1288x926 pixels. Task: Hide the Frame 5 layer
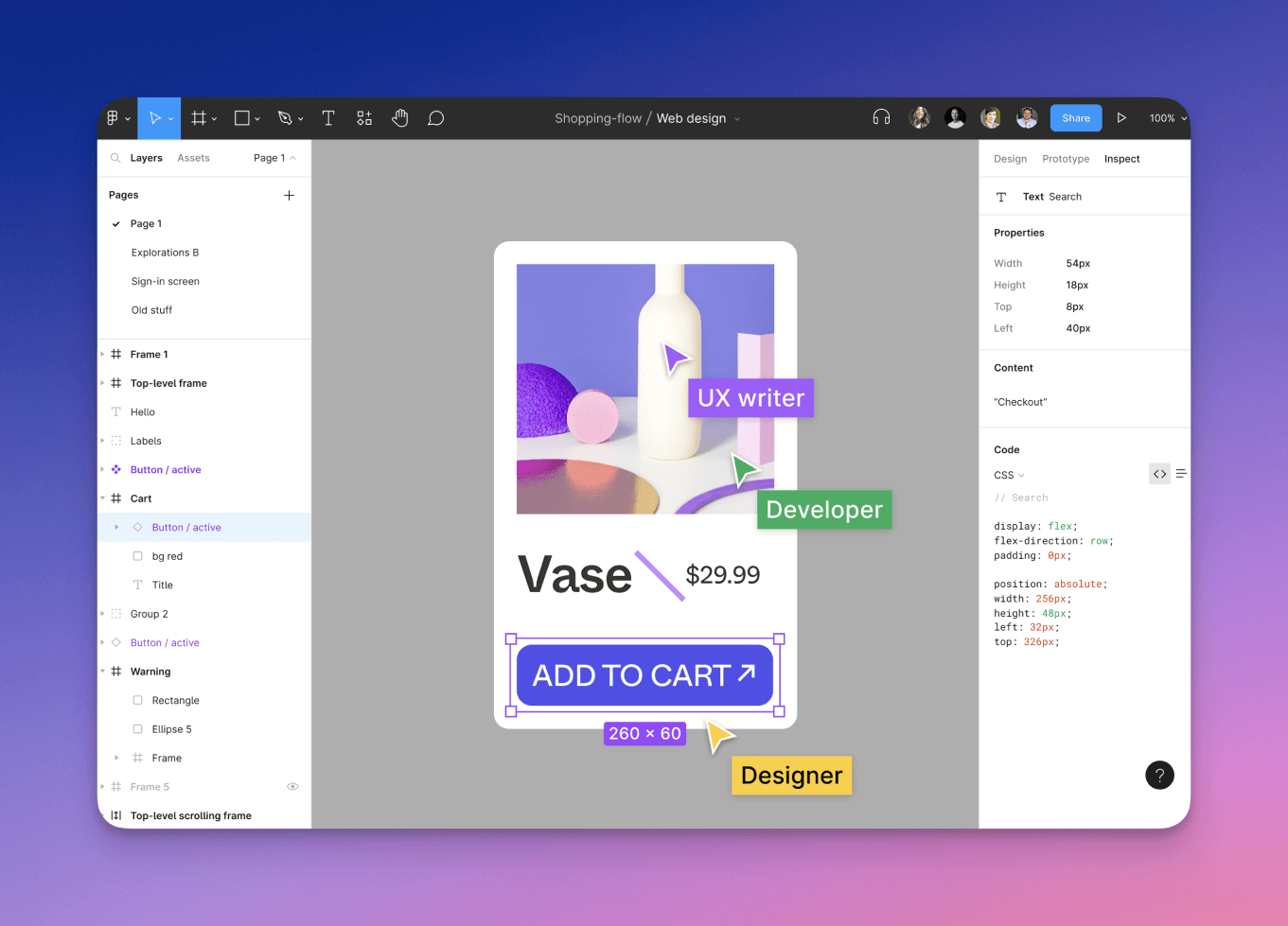pyautogui.click(x=292, y=786)
